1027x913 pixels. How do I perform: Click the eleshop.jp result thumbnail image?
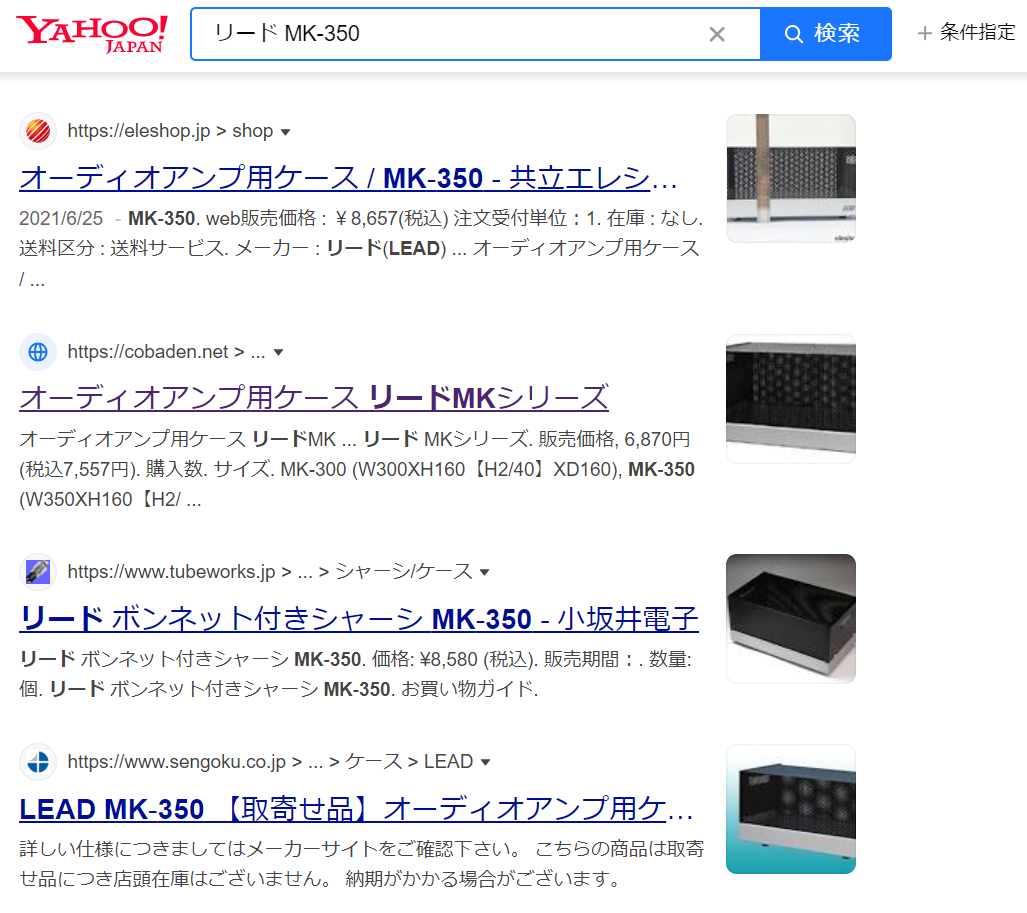(x=791, y=178)
